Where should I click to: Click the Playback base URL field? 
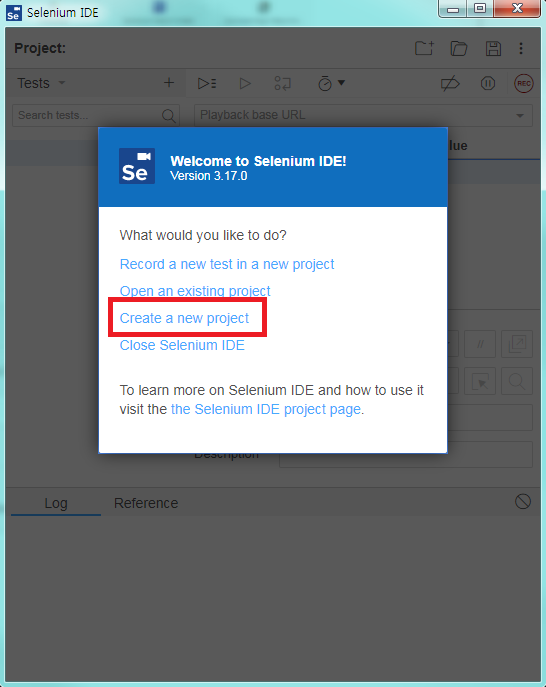(x=363, y=115)
